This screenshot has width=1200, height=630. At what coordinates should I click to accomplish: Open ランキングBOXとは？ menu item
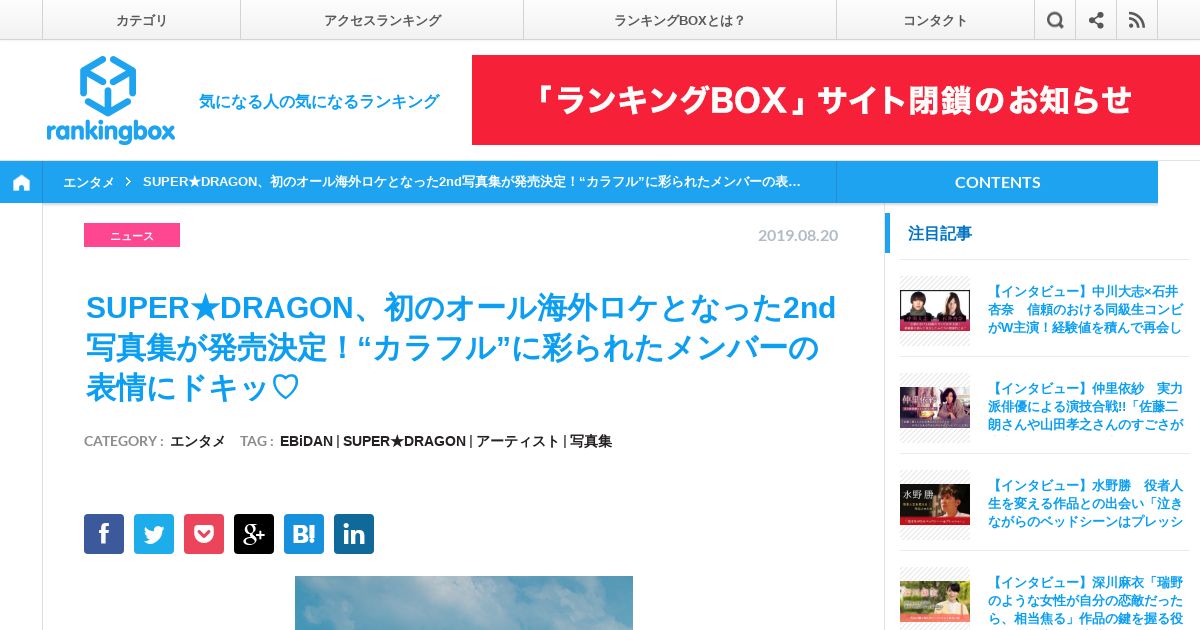click(x=680, y=20)
